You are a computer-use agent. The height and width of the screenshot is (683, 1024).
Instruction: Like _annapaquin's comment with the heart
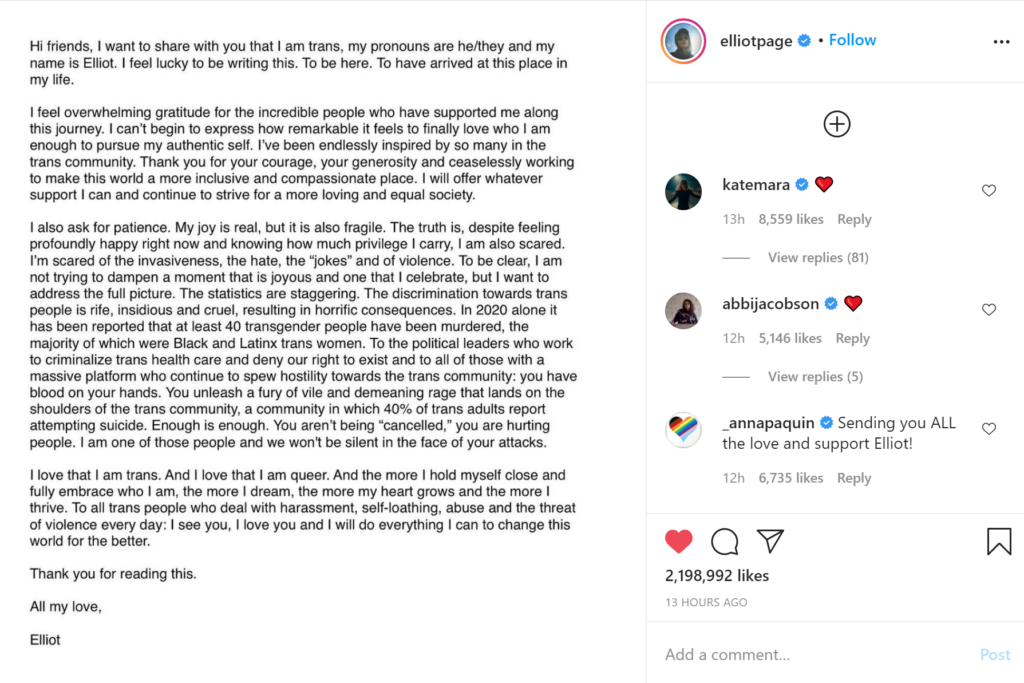click(x=989, y=429)
